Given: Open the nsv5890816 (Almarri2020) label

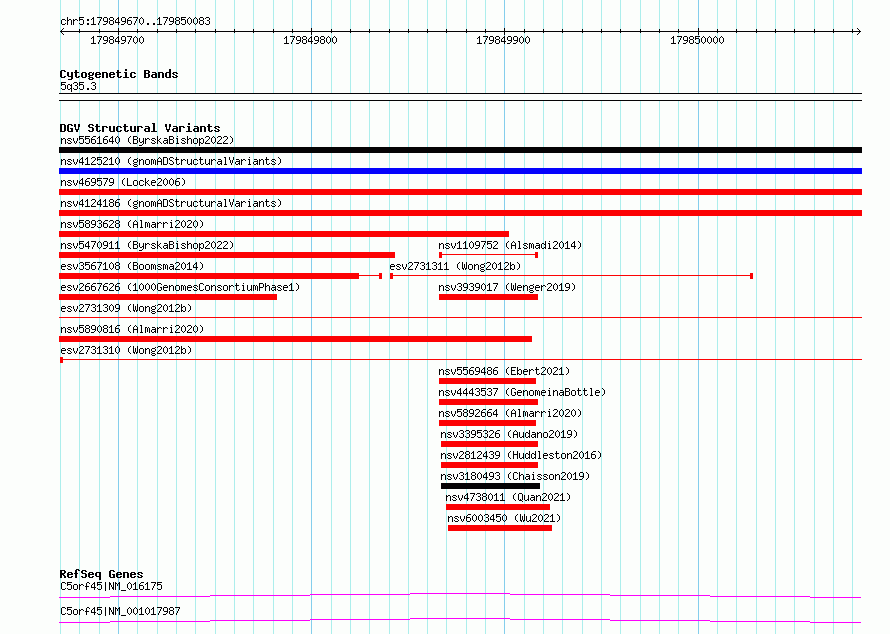Looking at the screenshot, I should 132,329.
